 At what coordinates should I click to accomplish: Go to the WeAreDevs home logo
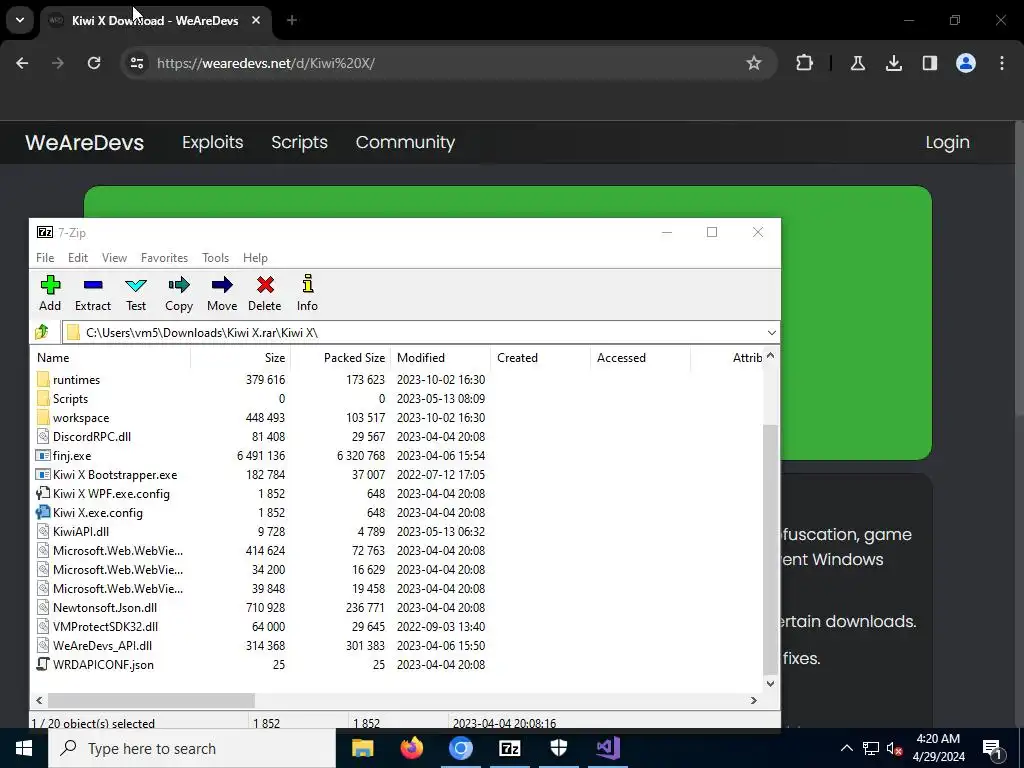(x=84, y=142)
